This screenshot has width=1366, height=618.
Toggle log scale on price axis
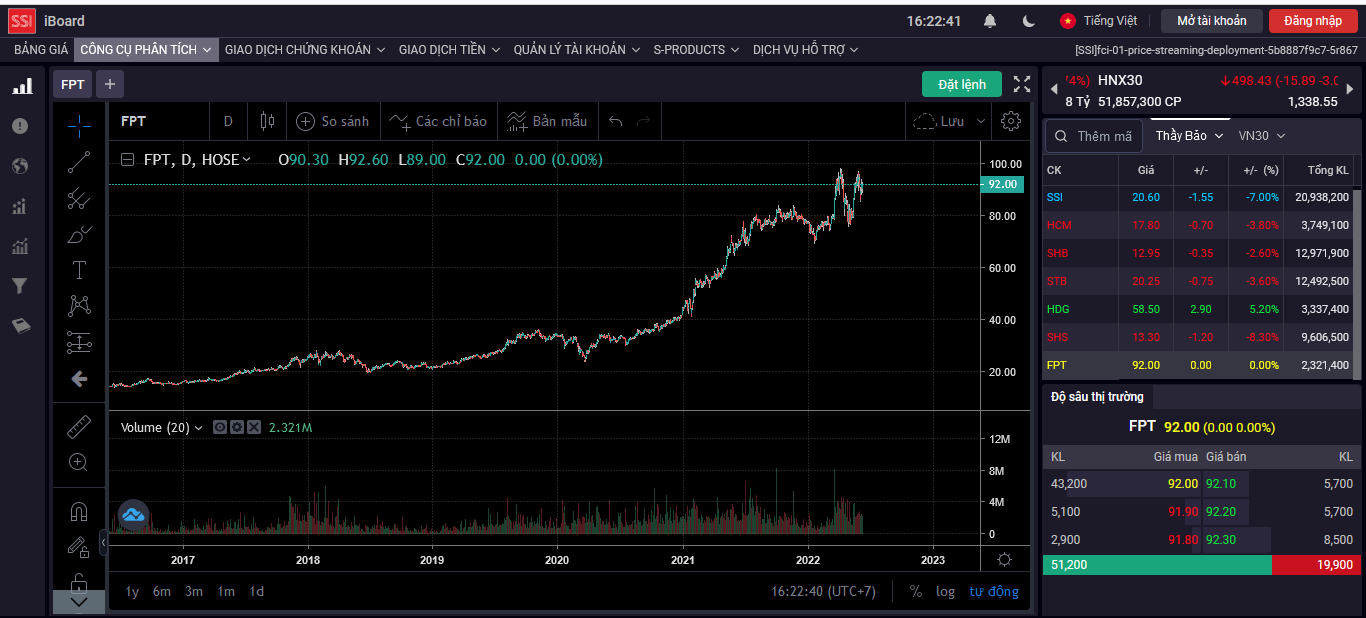[945, 591]
